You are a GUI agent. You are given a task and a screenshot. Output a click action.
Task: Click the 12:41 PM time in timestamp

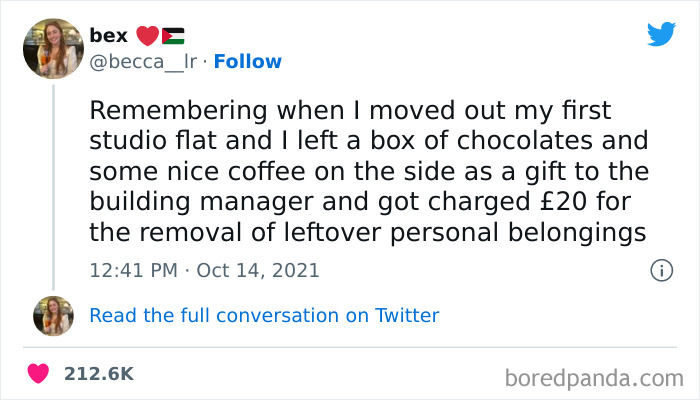click(x=131, y=269)
